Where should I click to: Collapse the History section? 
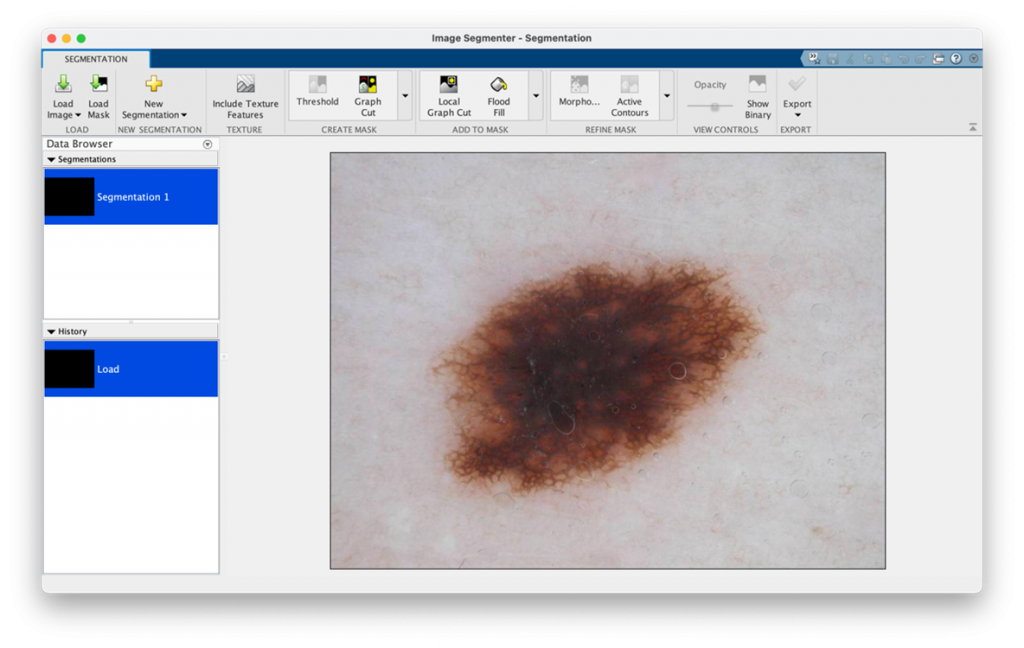[x=52, y=332]
